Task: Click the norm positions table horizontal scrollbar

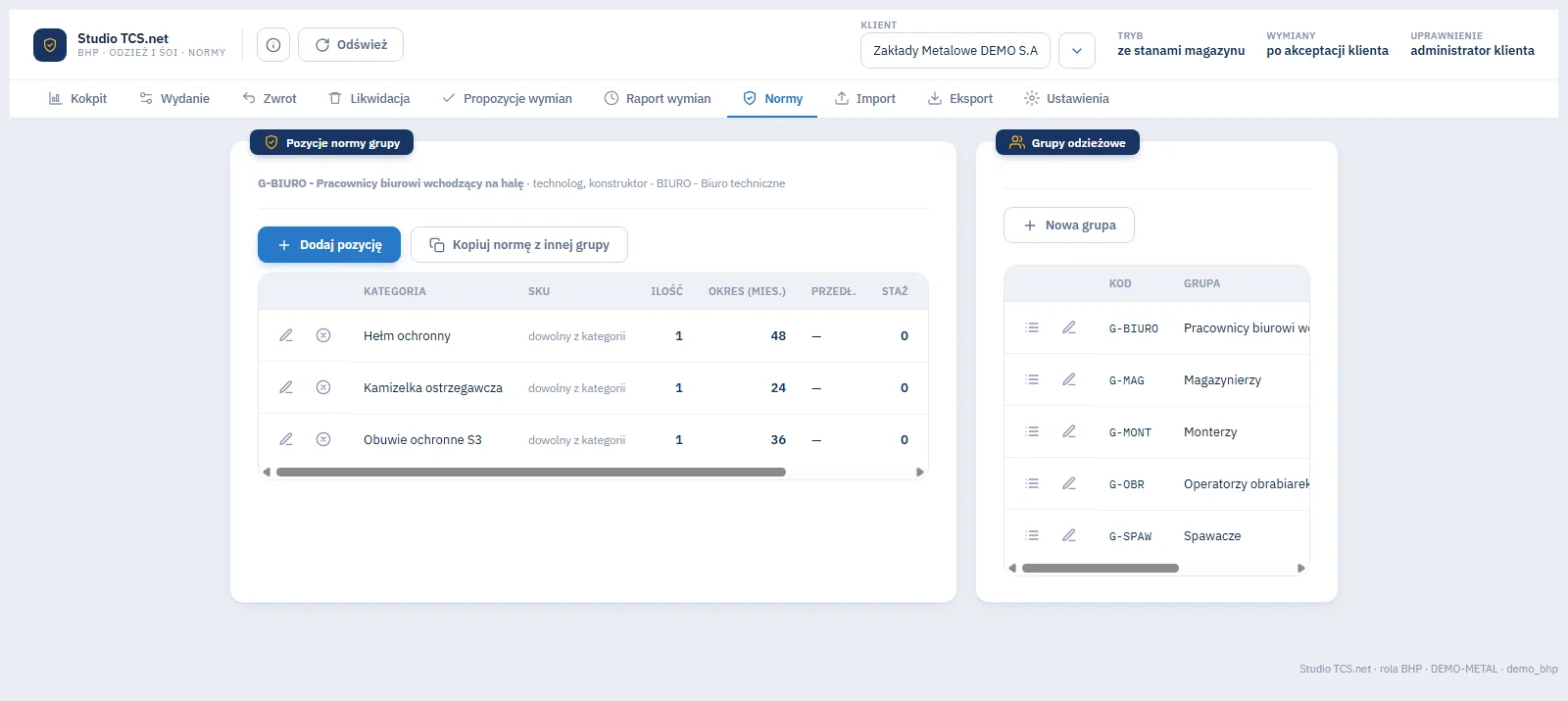Action: [x=531, y=472]
